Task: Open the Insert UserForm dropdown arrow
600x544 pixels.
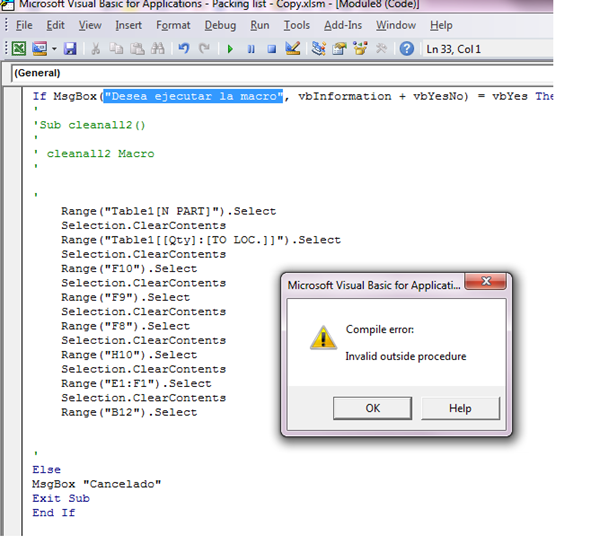Action: click(x=54, y=49)
